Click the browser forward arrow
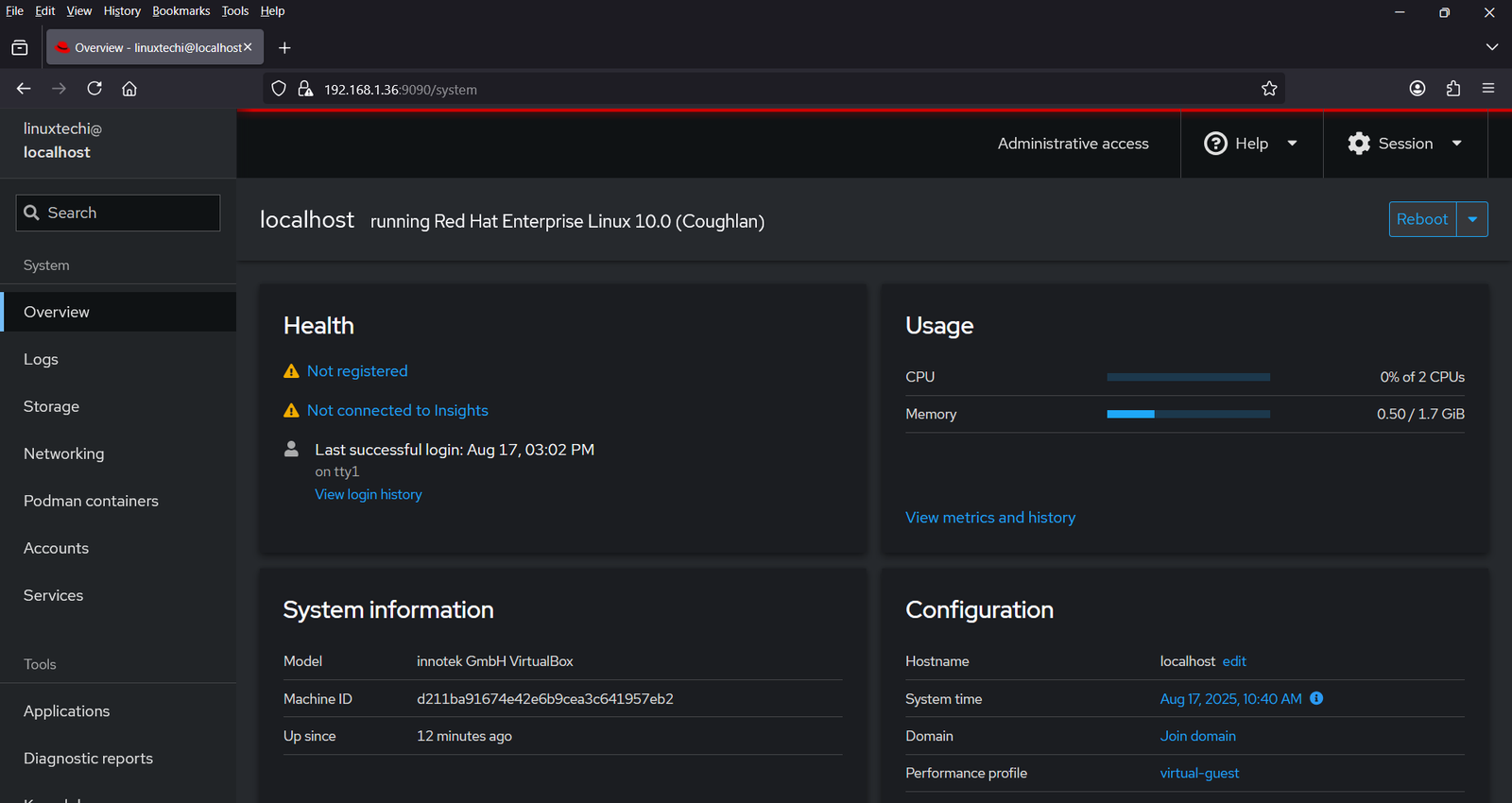Viewport: 1512px width, 803px height. 59,89
